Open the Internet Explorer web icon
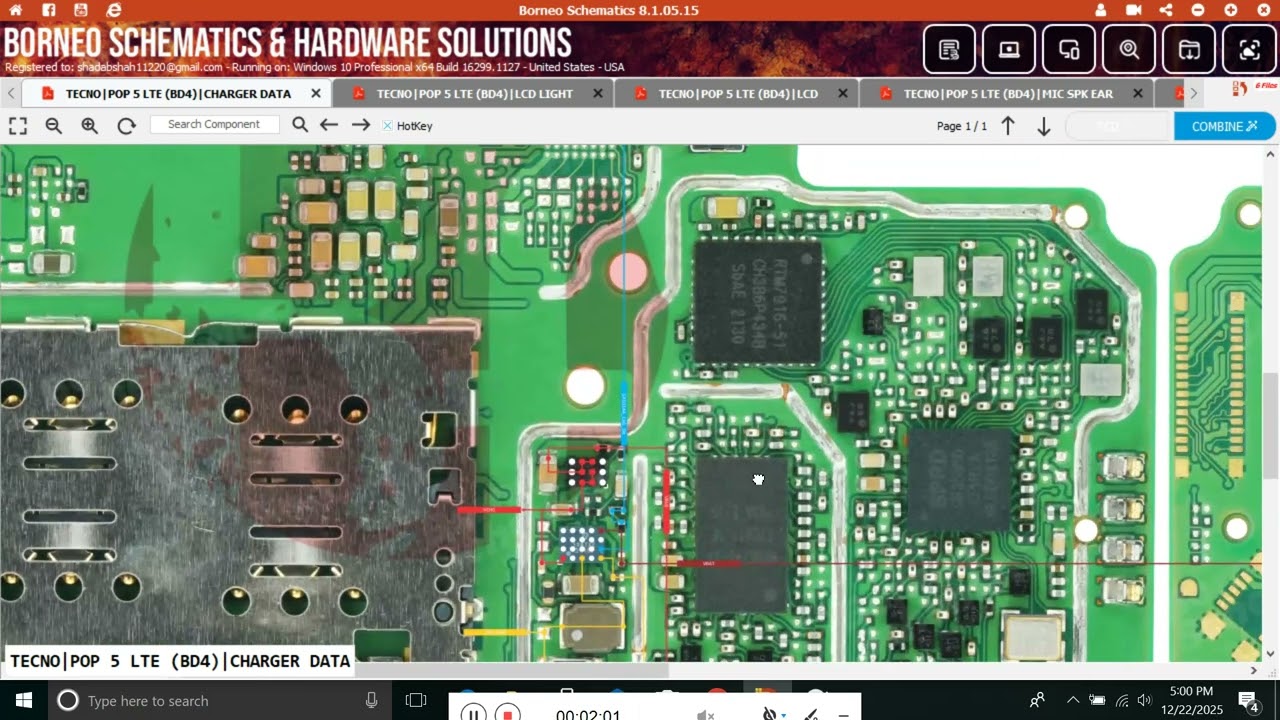Viewport: 1280px width, 720px height. (x=113, y=9)
